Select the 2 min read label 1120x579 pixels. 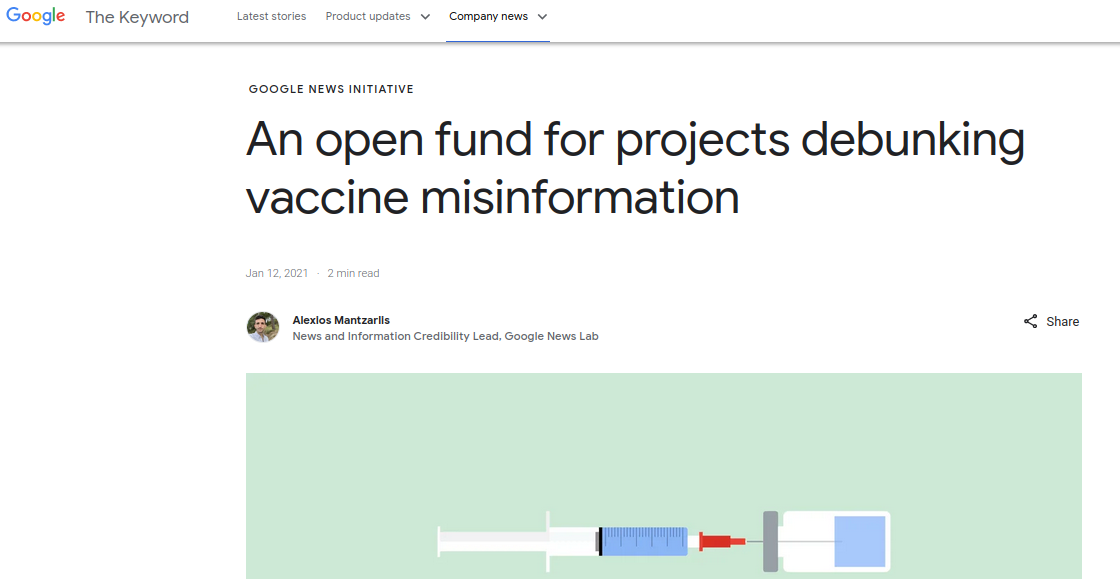coord(354,273)
